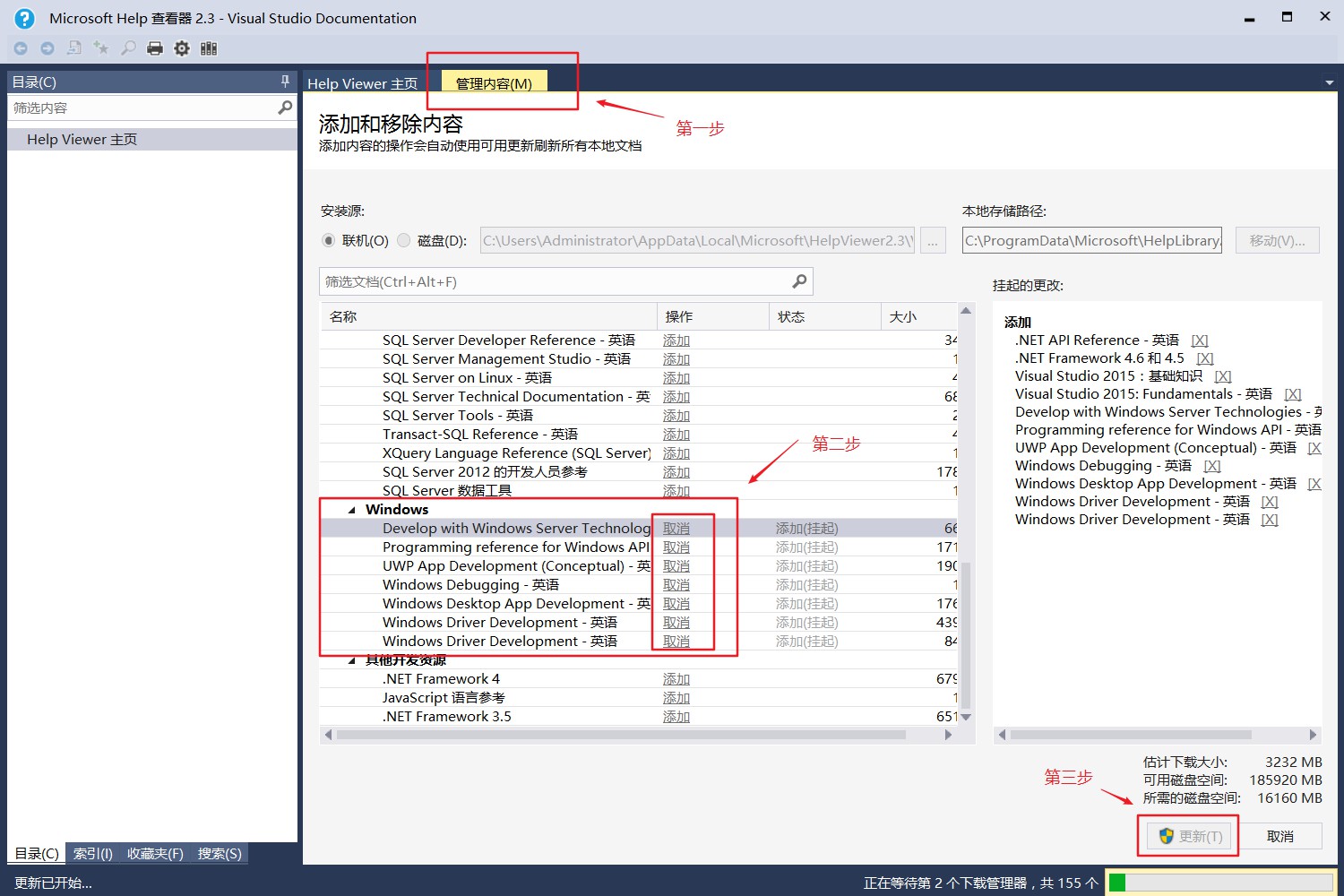Click the 更新(T) button
Image resolution: width=1344 pixels, height=896 pixels.
point(1188,835)
